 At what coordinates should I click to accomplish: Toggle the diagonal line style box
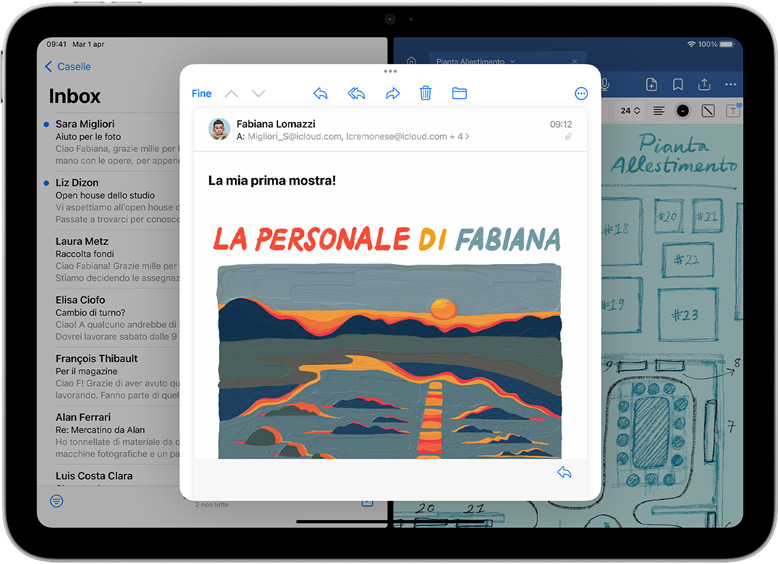pos(708,110)
